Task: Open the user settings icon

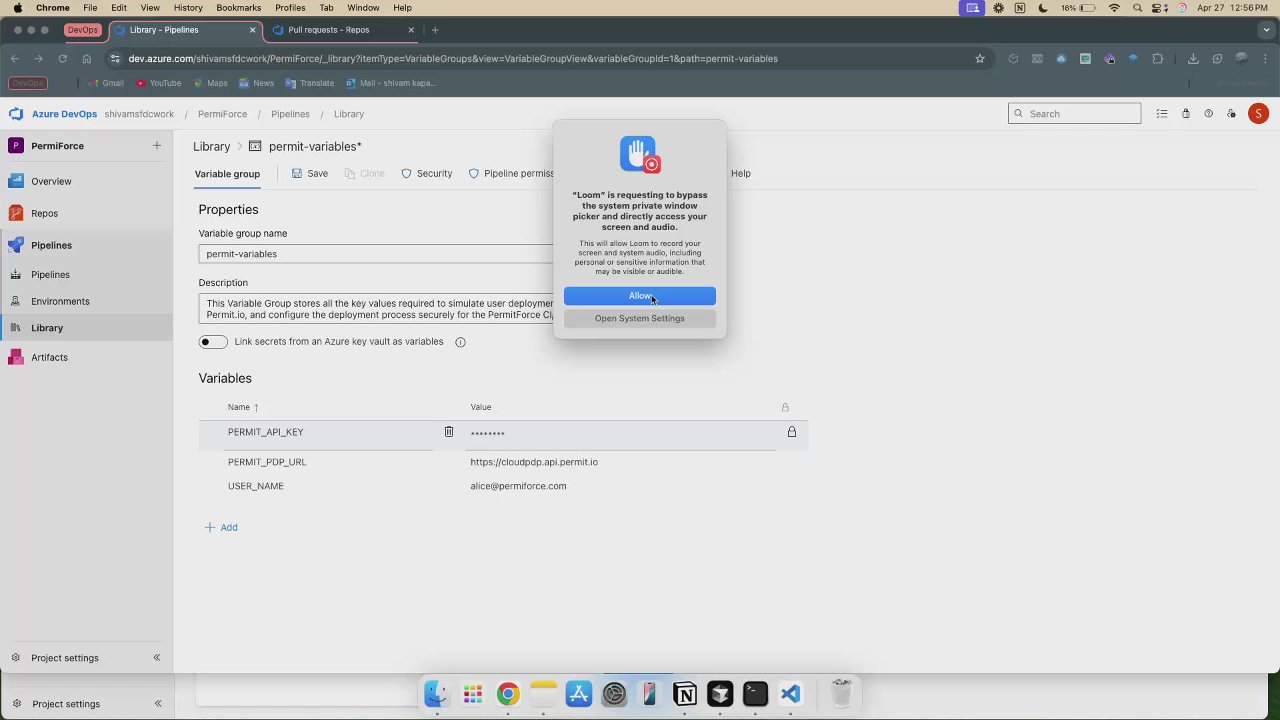Action: pos(1232,114)
